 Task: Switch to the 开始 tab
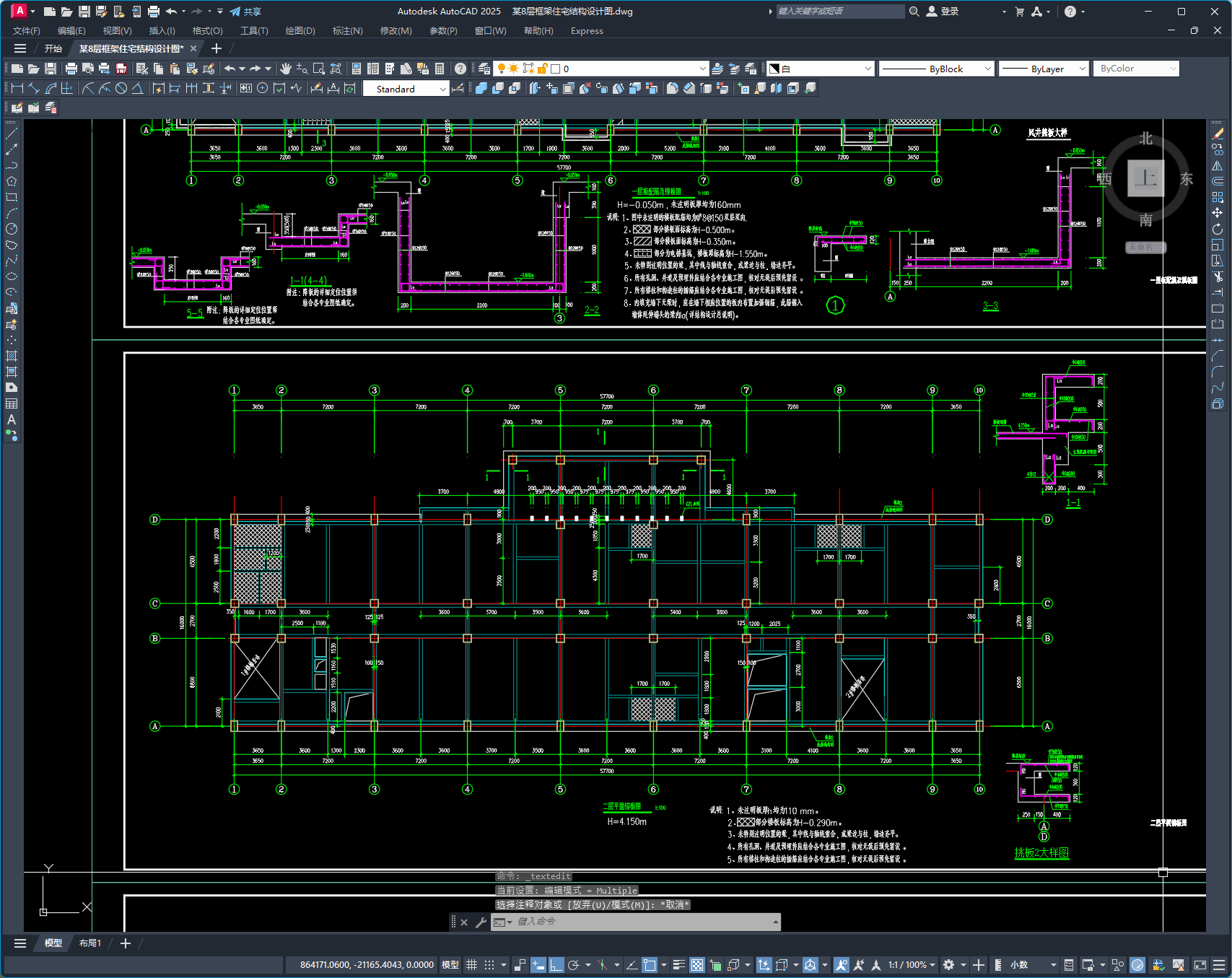click(53, 49)
